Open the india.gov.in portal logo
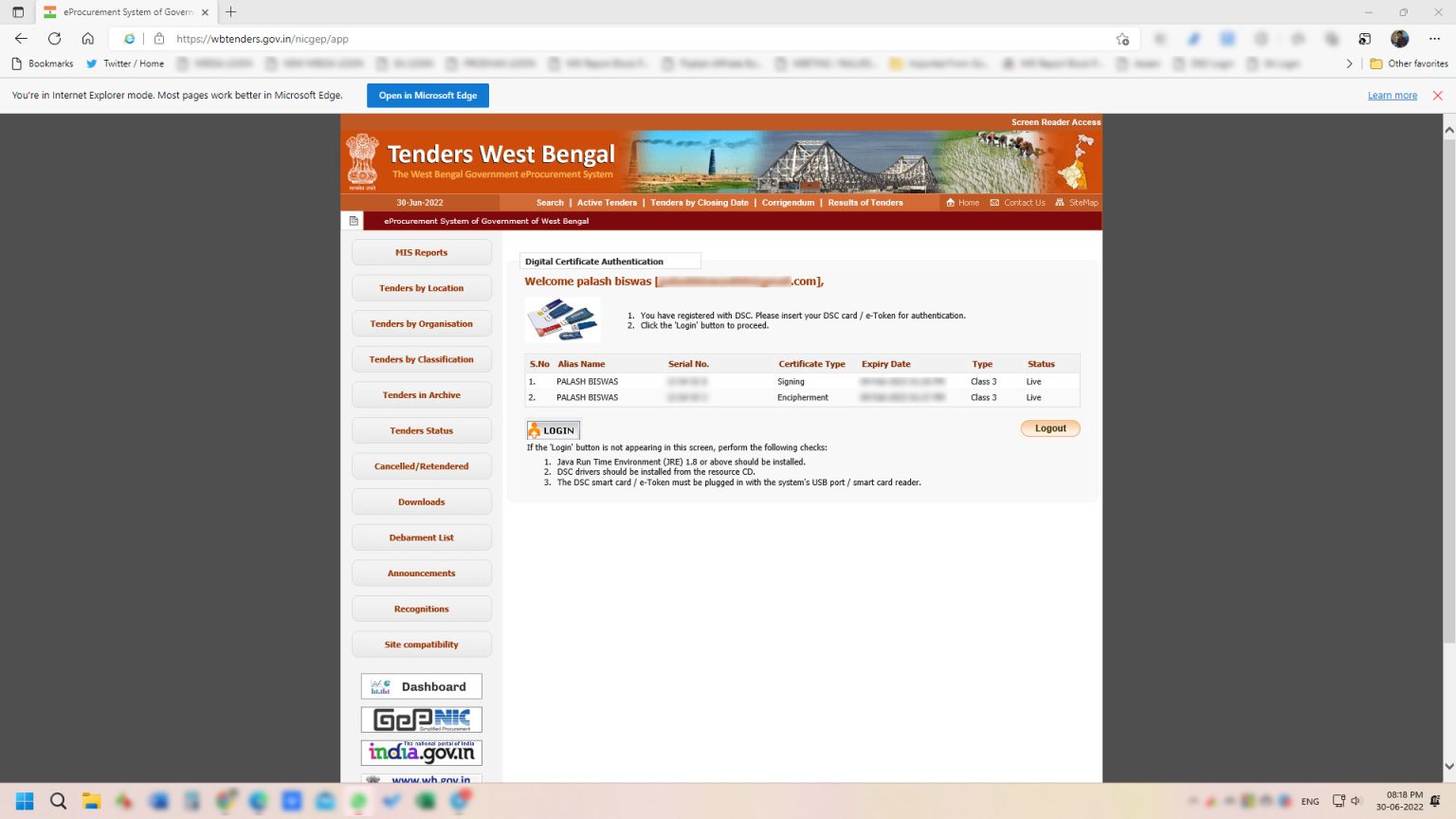The image size is (1456, 819). click(421, 753)
